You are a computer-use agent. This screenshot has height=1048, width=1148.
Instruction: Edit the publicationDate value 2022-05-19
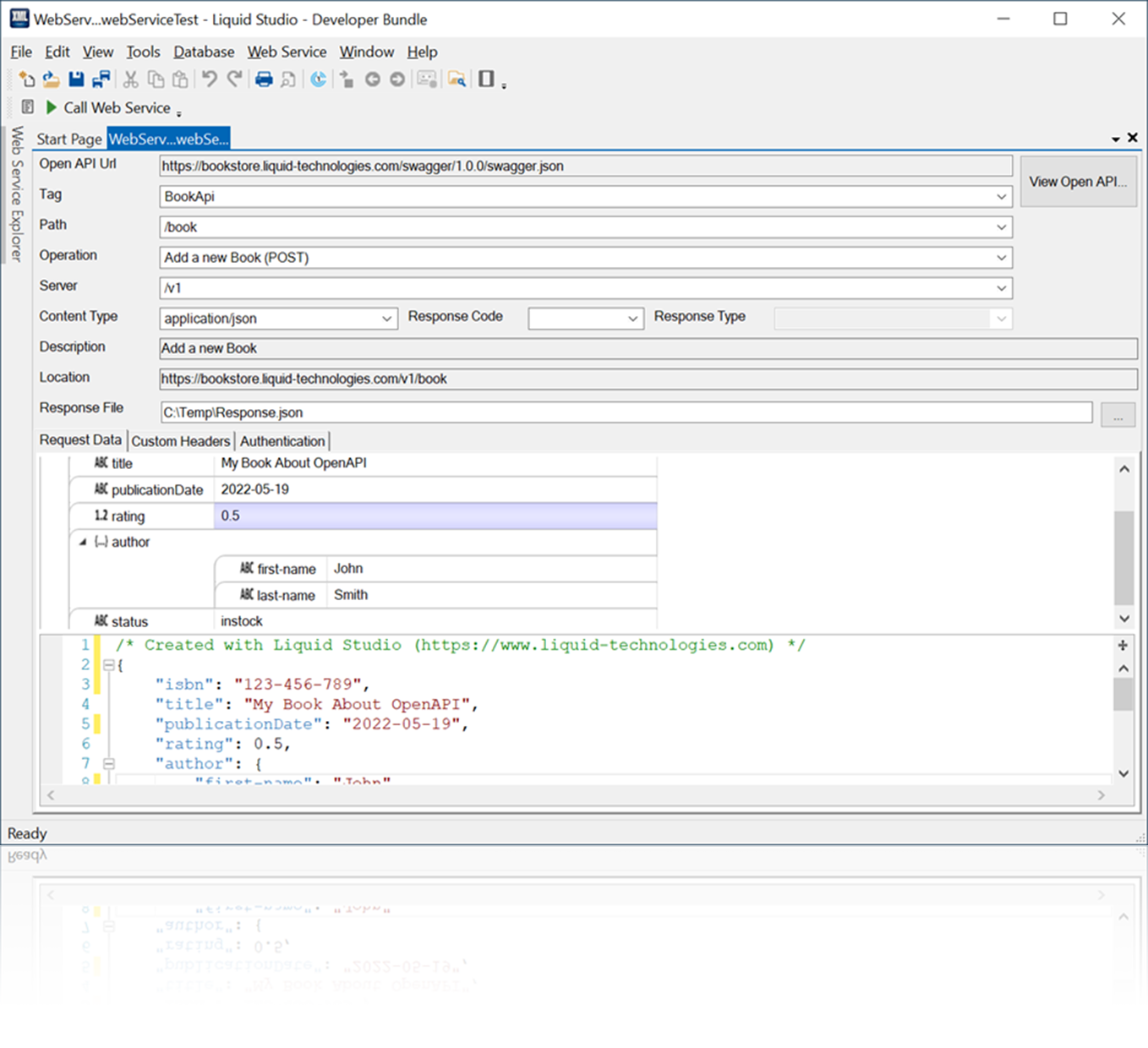click(x=435, y=489)
